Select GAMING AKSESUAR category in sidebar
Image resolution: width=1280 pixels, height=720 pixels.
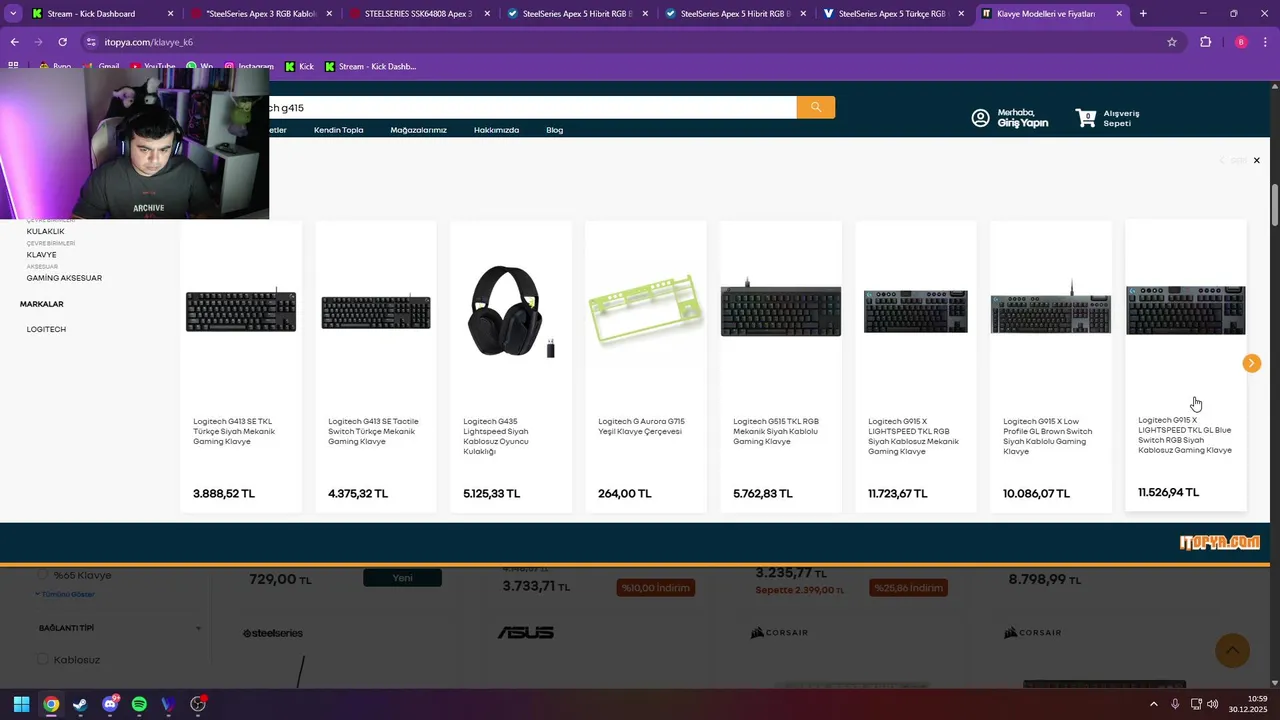pyautogui.click(x=64, y=278)
